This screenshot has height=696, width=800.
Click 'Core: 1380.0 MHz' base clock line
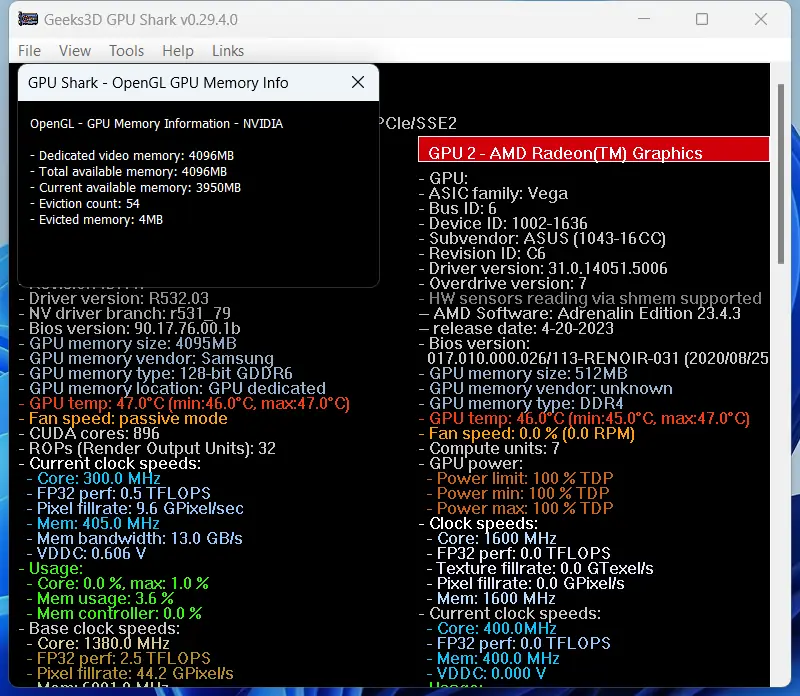click(x=98, y=644)
